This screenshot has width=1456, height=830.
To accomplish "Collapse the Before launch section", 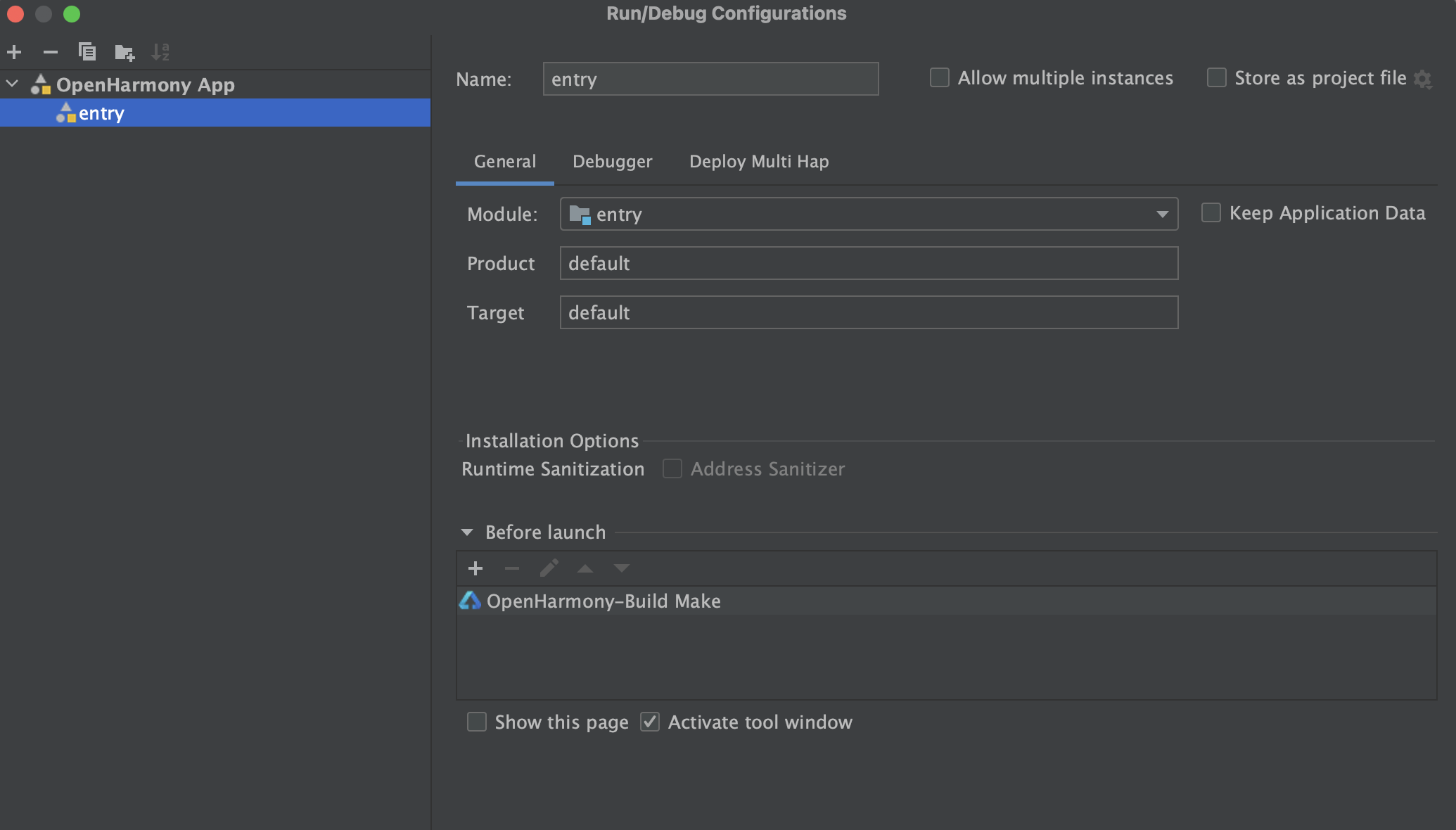I will (467, 532).
